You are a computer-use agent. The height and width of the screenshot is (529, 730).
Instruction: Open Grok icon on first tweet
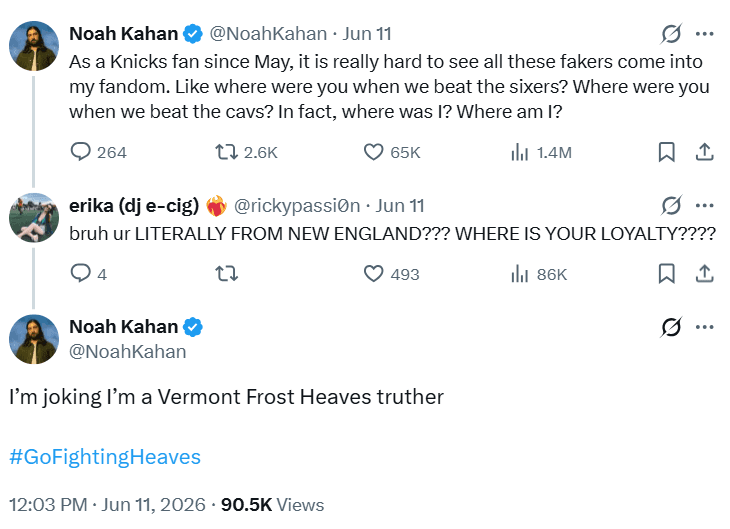tap(671, 34)
